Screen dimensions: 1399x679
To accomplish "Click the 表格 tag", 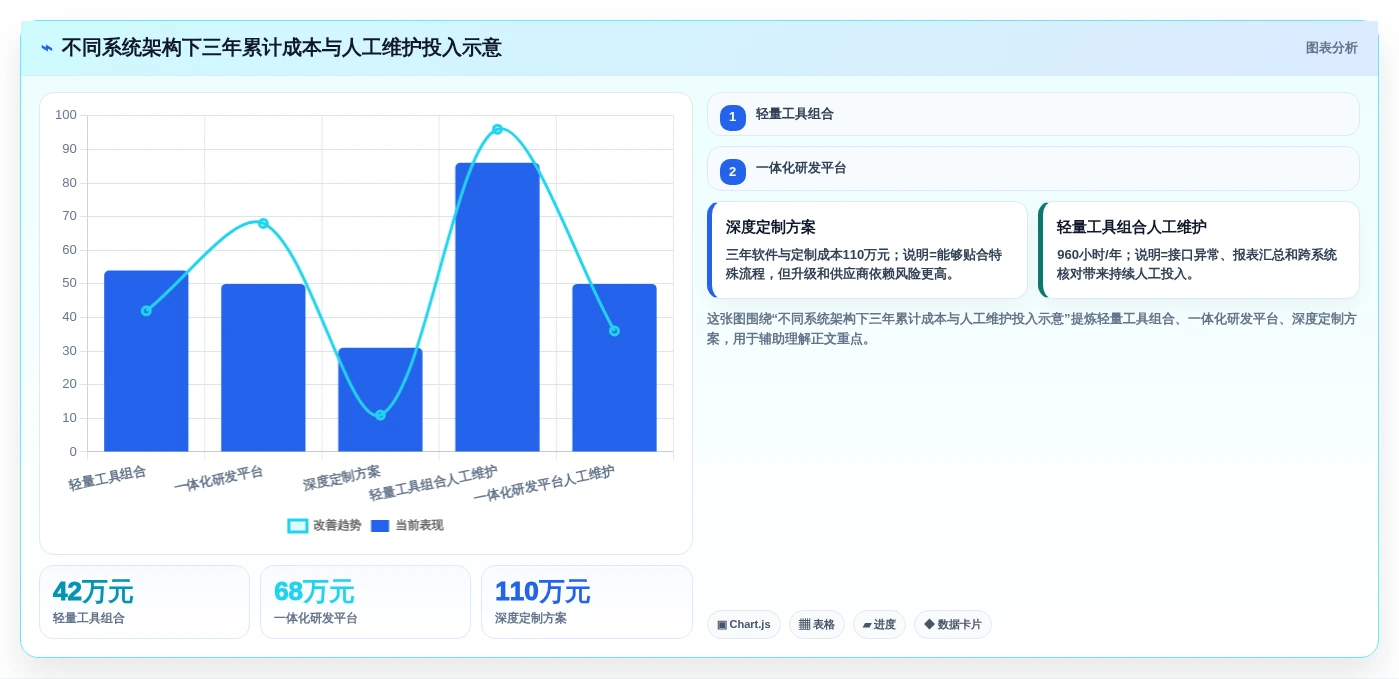I will (x=817, y=625).
